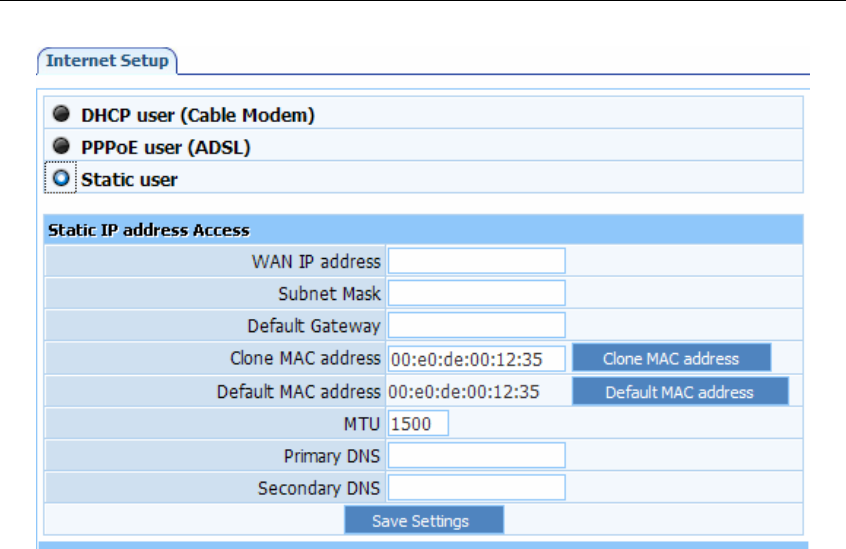
Task: Click the WAN IP address input field
Action: pos(476,261)
